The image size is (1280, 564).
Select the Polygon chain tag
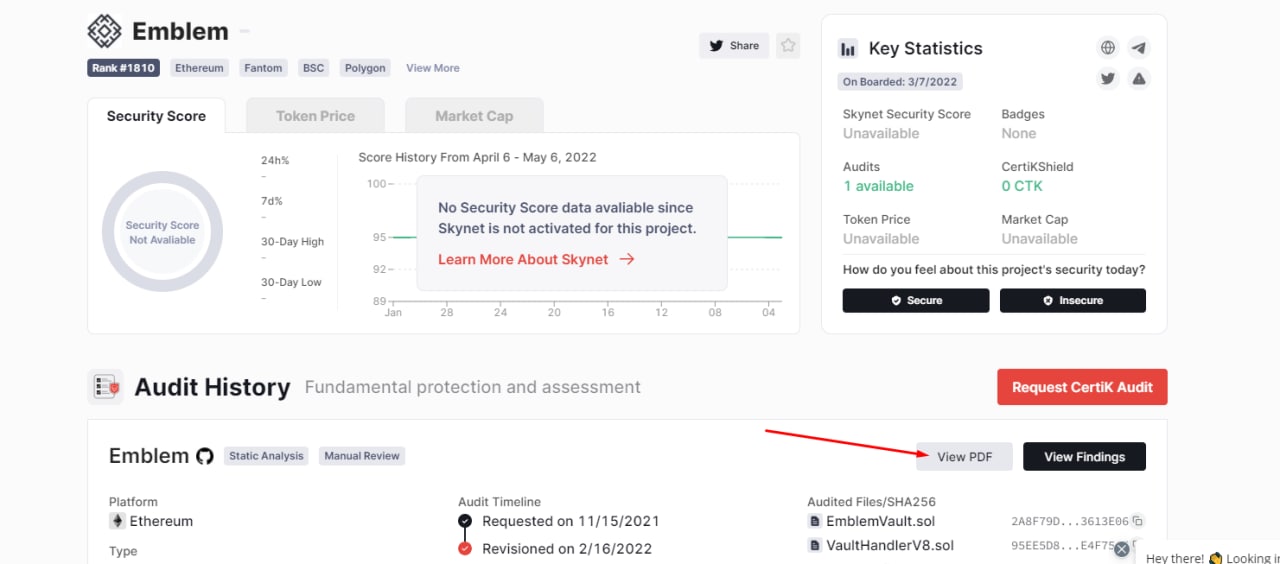click(365, 68)
